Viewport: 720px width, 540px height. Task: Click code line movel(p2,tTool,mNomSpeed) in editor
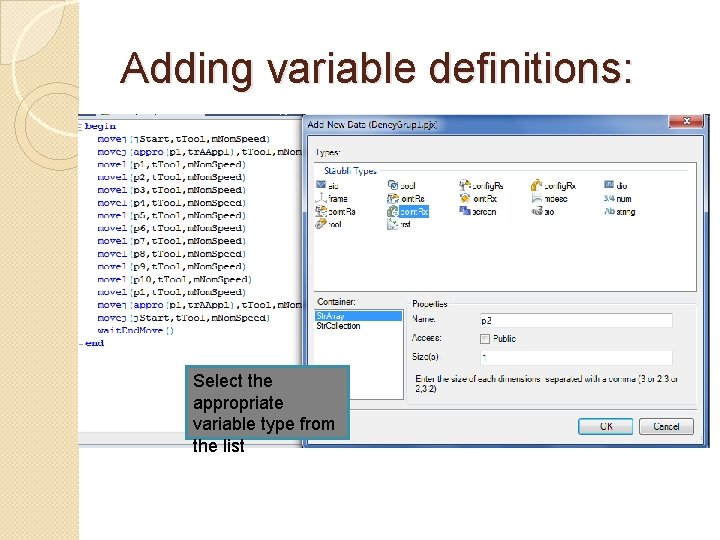(172, 177)
